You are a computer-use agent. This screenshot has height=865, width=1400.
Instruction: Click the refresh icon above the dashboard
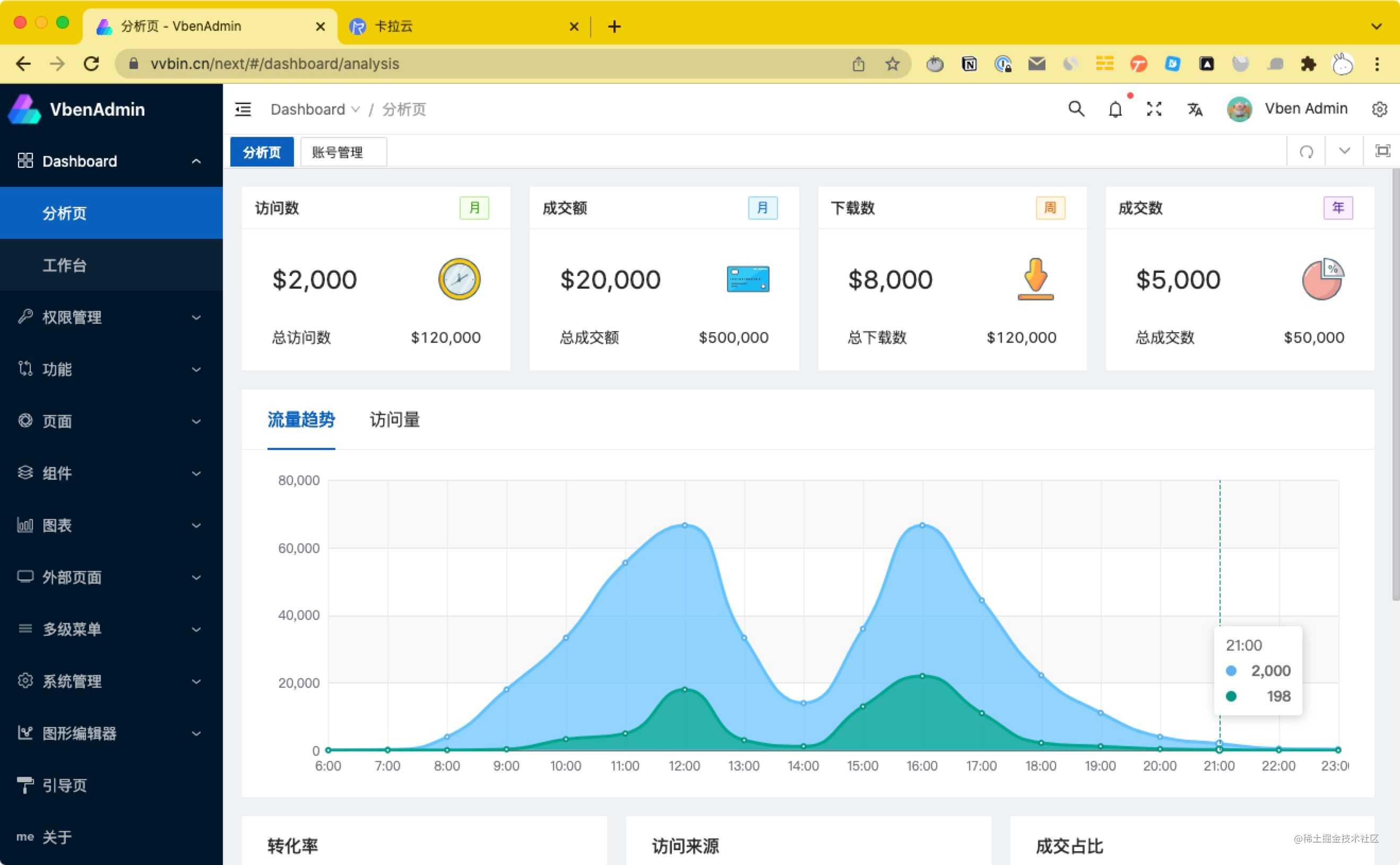[1306, 151]
